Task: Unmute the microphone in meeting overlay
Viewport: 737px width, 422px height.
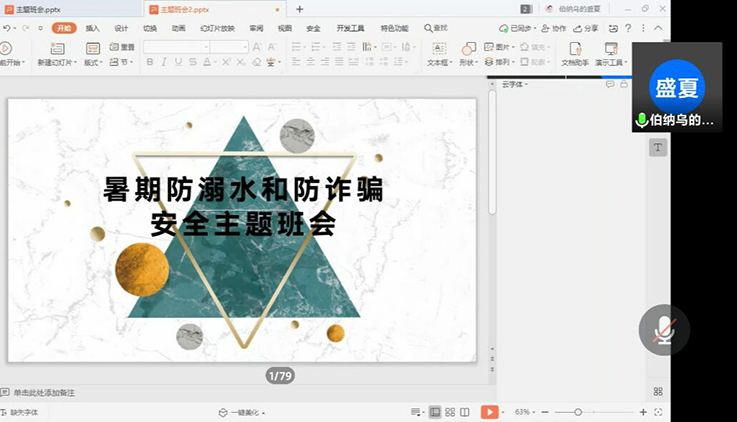Action: point(663,331)
